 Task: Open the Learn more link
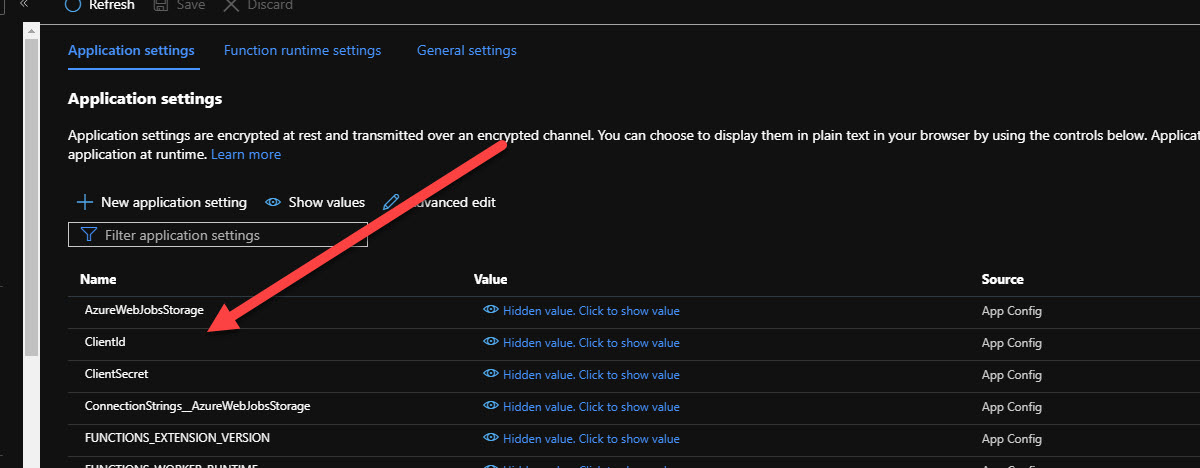[x=246, y=155]
